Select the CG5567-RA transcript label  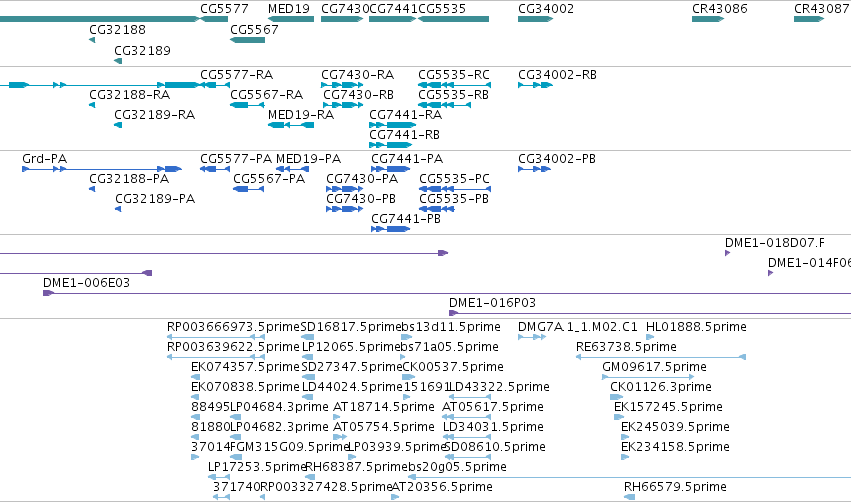[266, 95]
